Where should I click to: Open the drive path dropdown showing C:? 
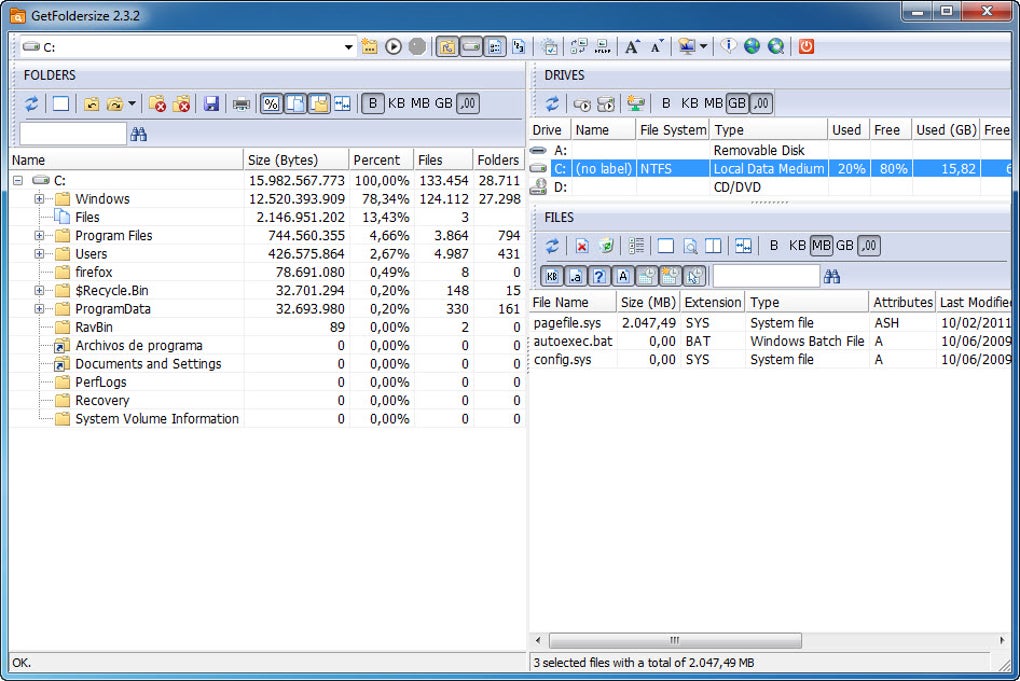click(x=348, y=47)
